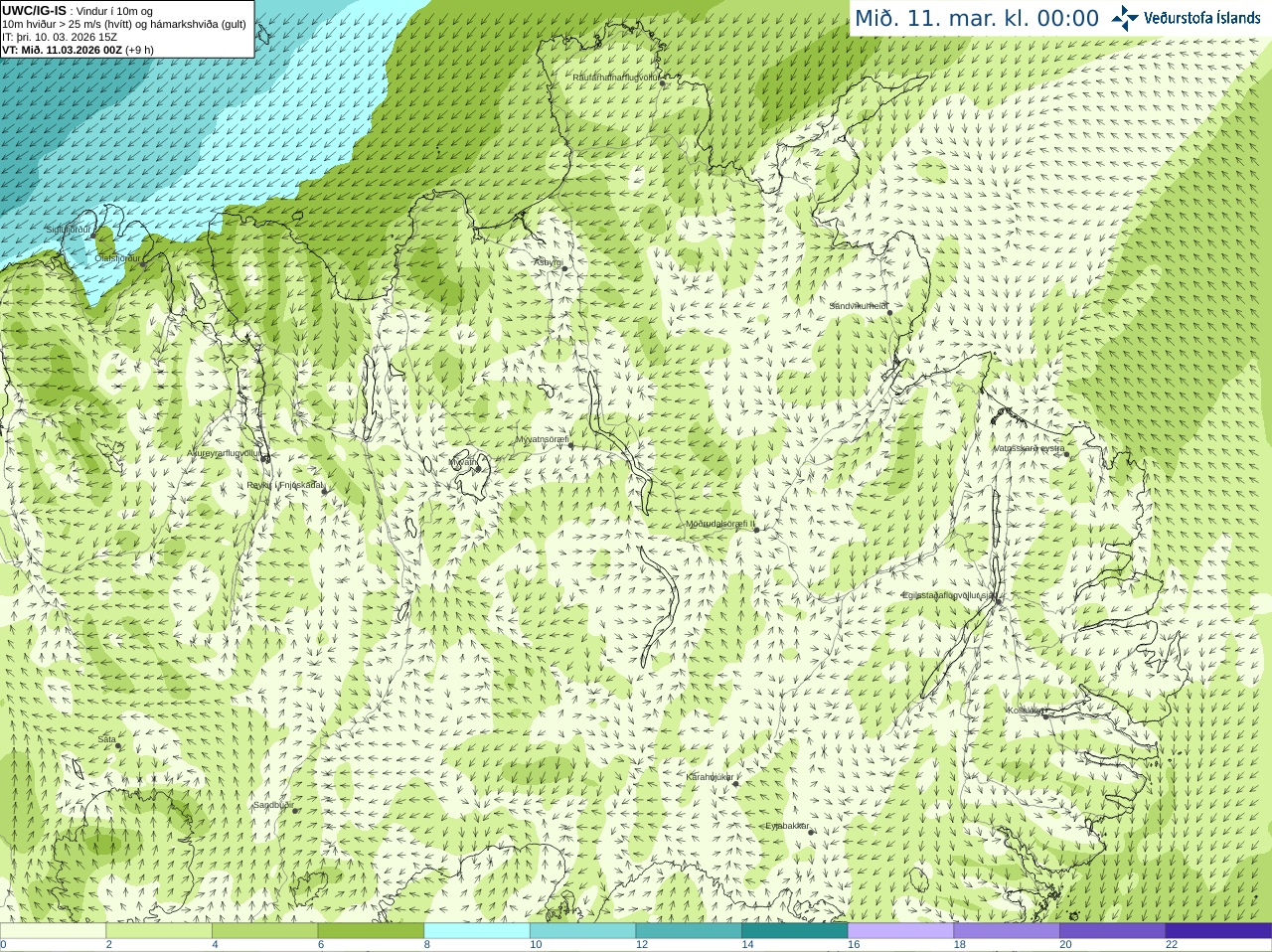Select the Ásbyrgi station label
The image size is (1272, 952).
pos(548,262)
